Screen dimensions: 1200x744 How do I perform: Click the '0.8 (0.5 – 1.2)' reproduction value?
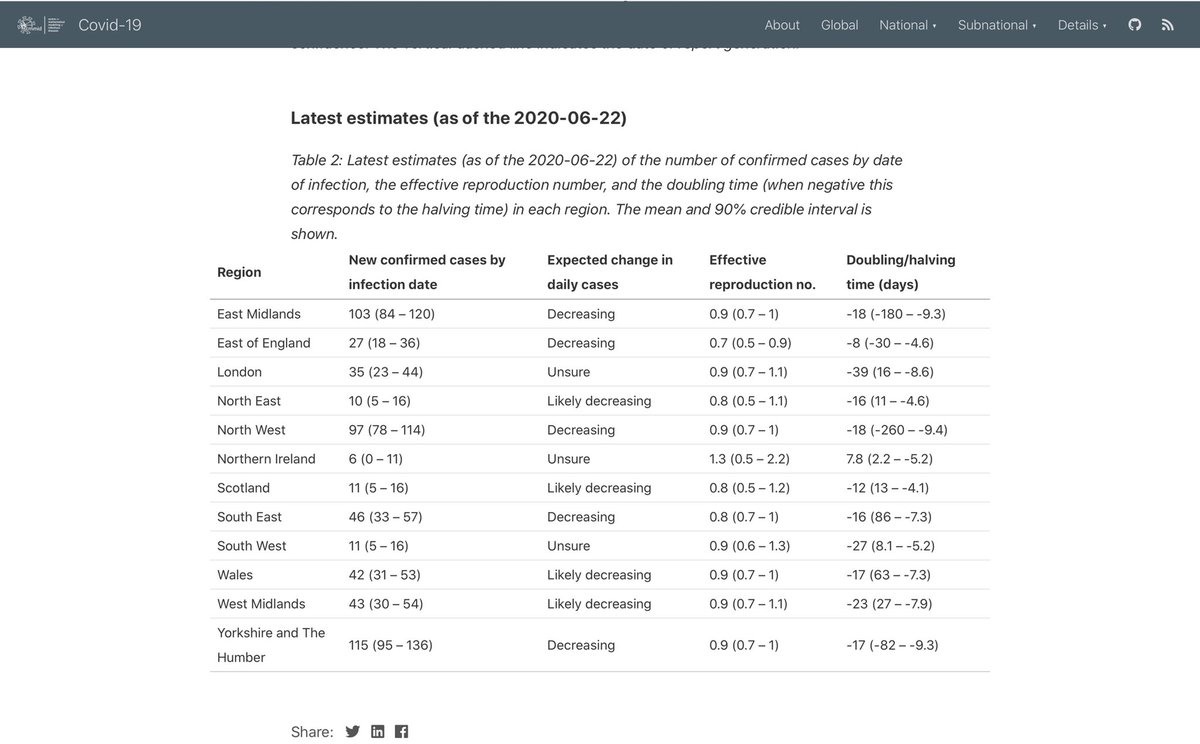tap(748, 488)
